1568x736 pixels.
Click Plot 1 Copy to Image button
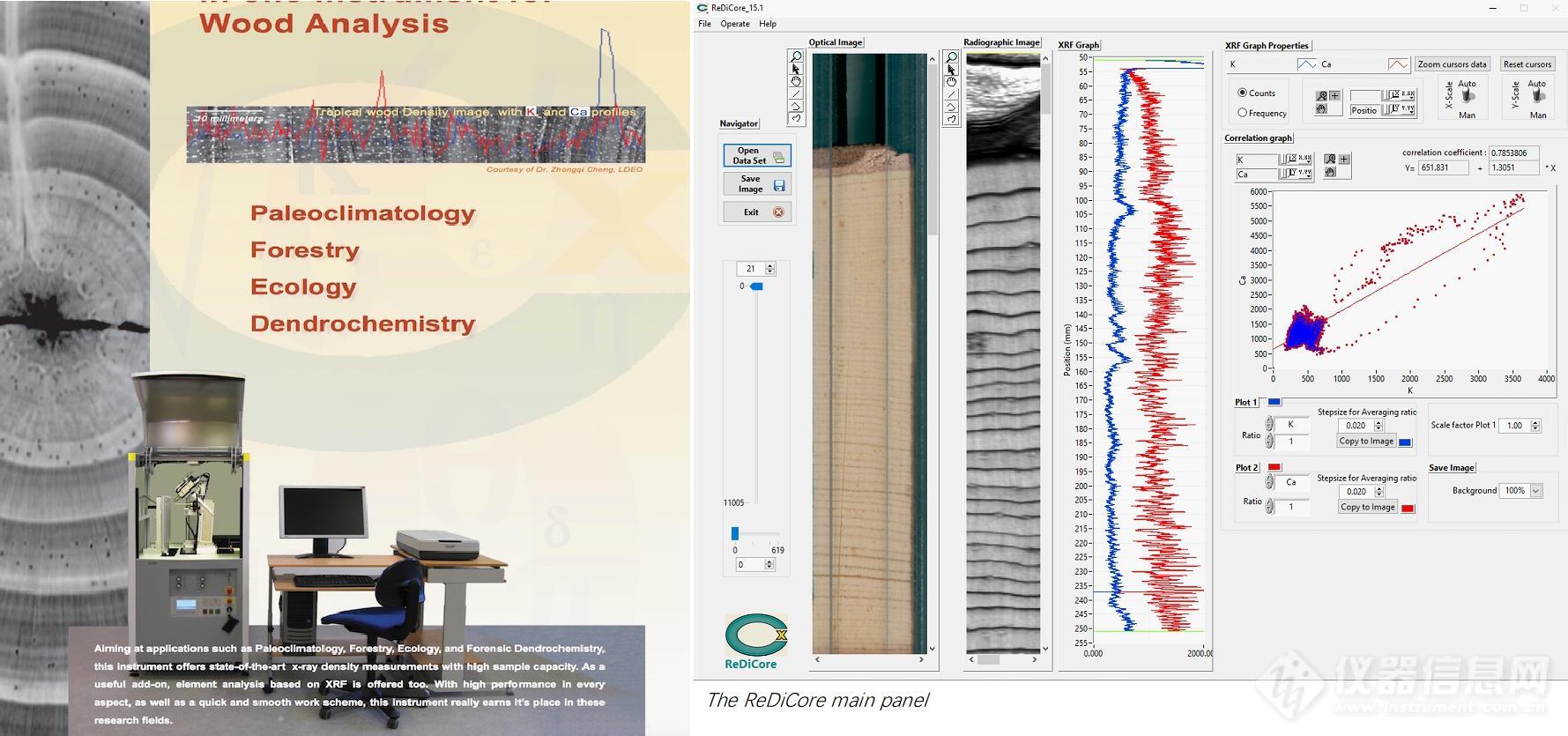click(x=1366, y=442)
